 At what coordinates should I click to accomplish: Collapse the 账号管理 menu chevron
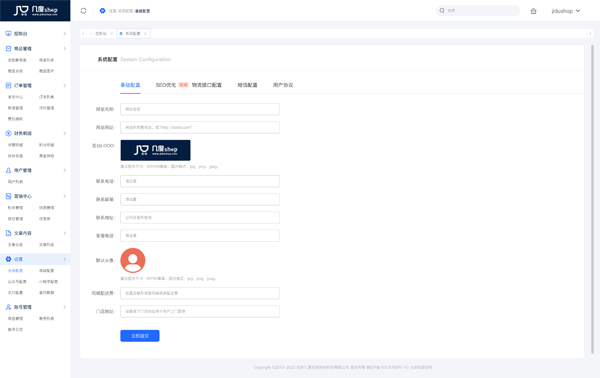[x=65, y=307]
